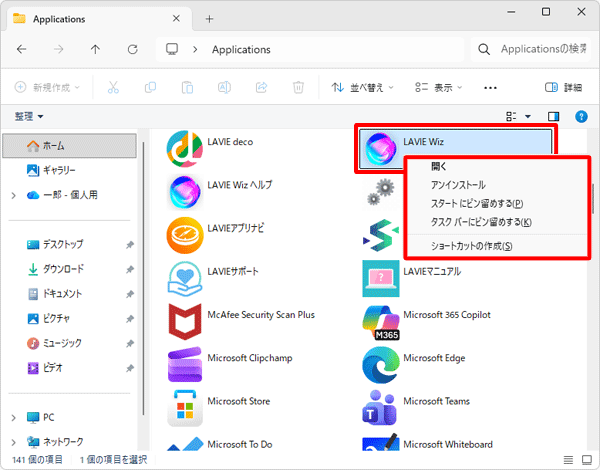The width and height of the screenshot is (600, 470).
Task: Open the gear settings app icon
Action: coord(380,192)
